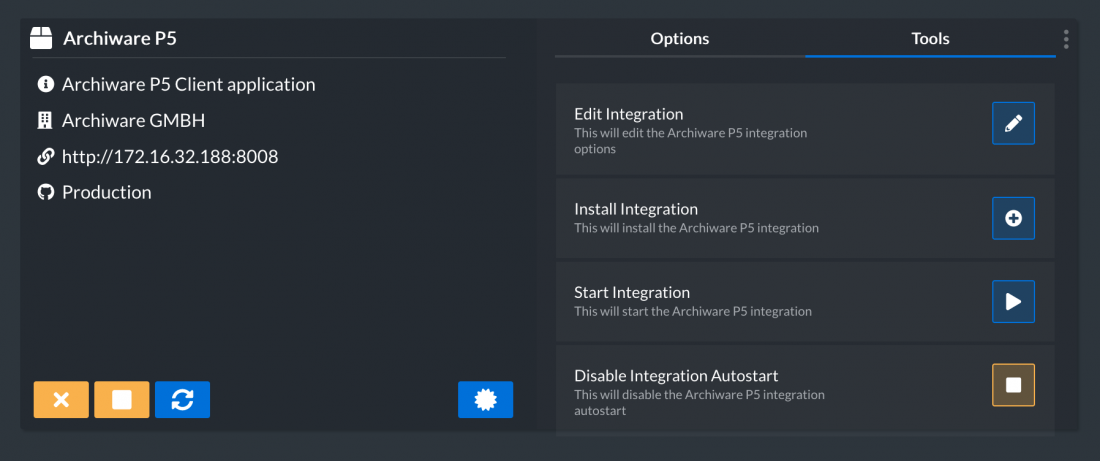This screenshot has height=461, width=1100.
Task: Click the orange square stop button
Action: [122, 400]
